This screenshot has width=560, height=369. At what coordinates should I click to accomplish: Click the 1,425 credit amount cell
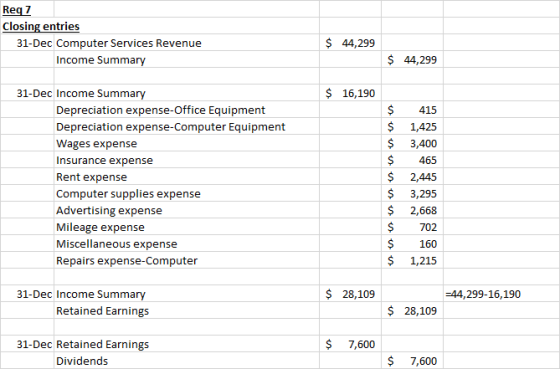412,127
